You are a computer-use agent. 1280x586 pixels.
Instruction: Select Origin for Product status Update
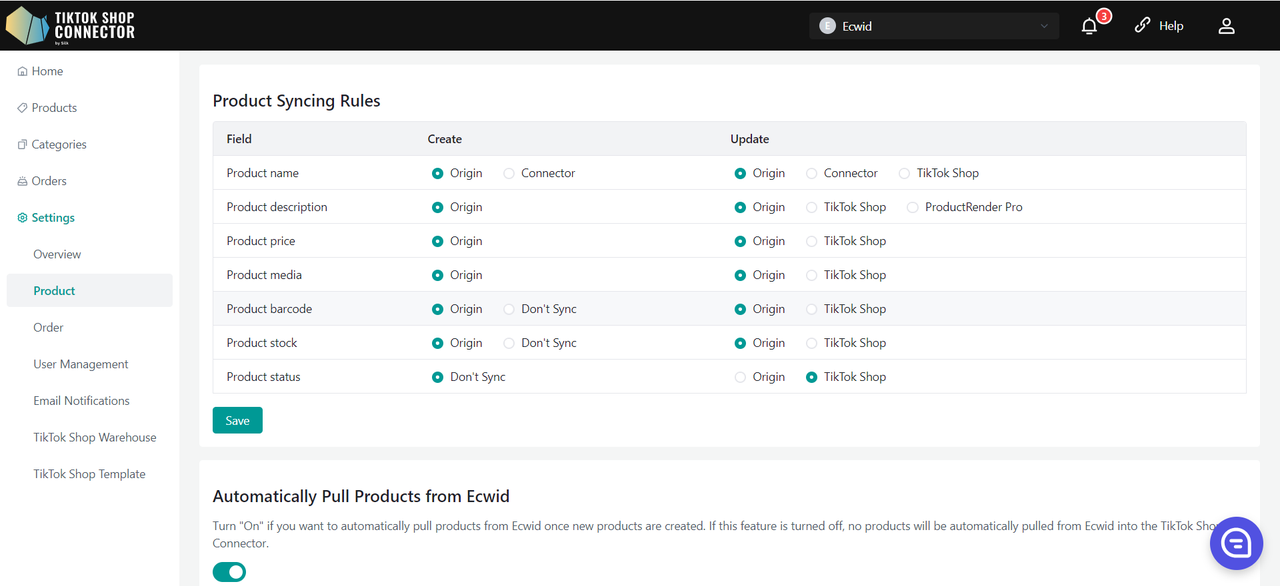(740, 377)
